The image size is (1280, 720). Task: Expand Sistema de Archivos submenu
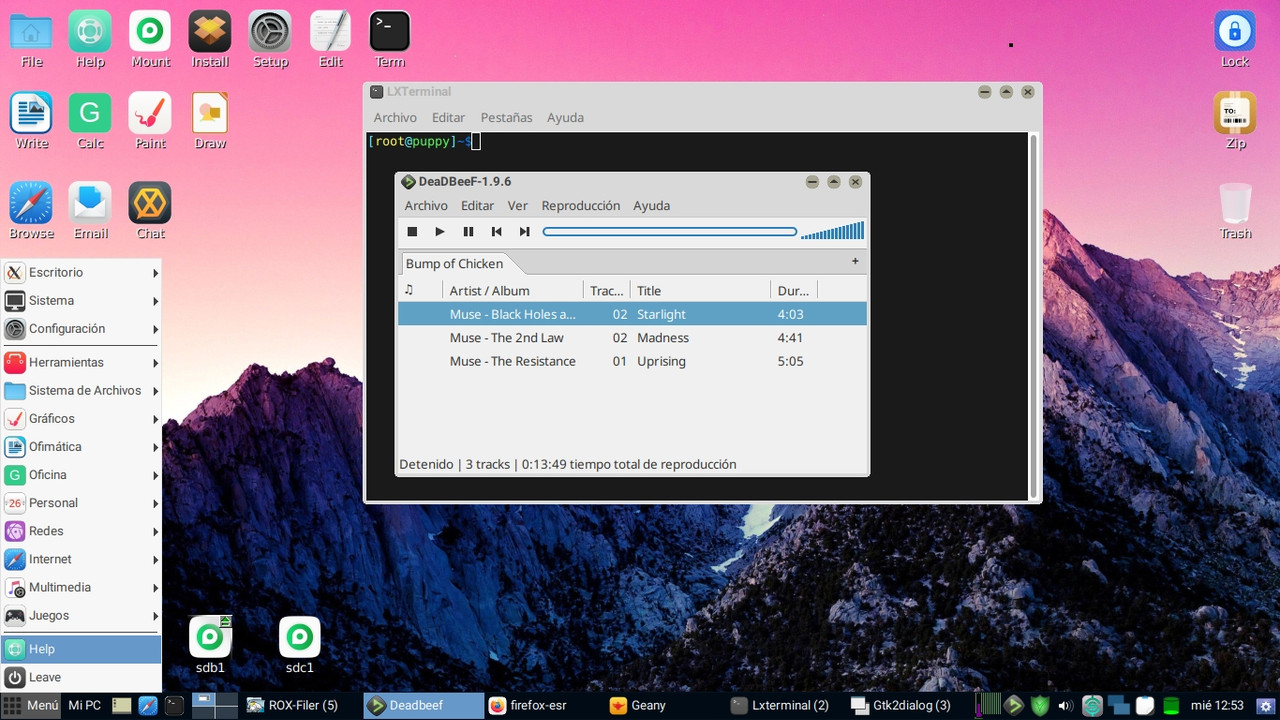point(81,391)
